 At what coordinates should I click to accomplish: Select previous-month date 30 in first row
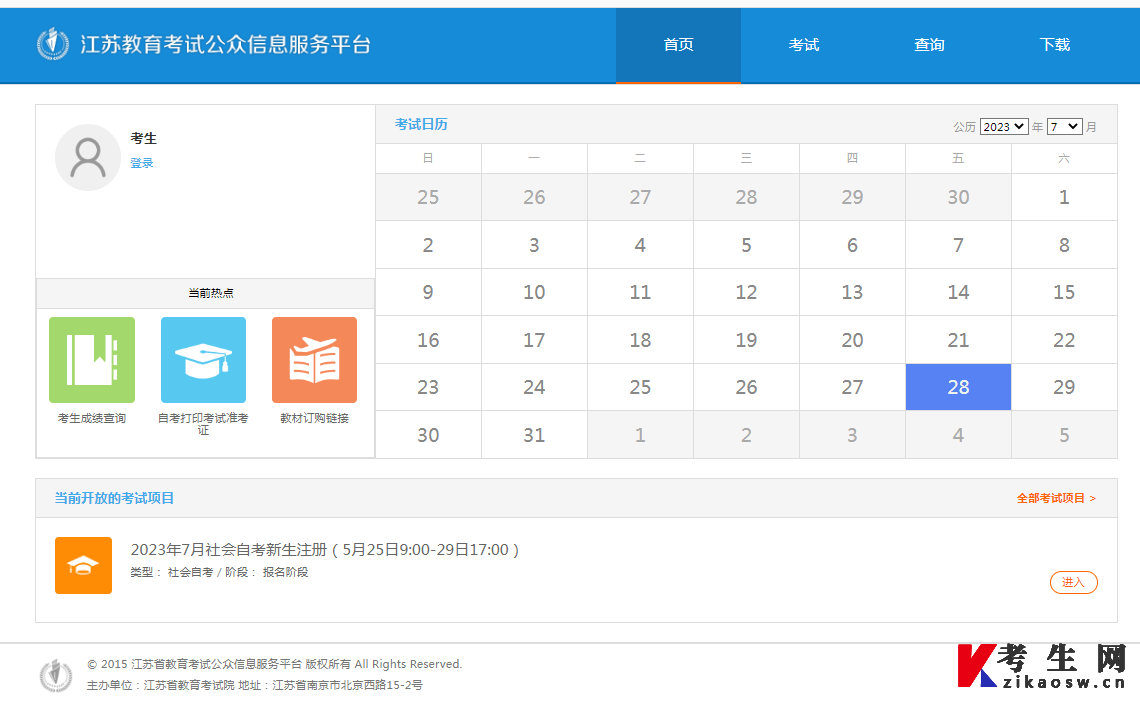[x=958, y=197]
